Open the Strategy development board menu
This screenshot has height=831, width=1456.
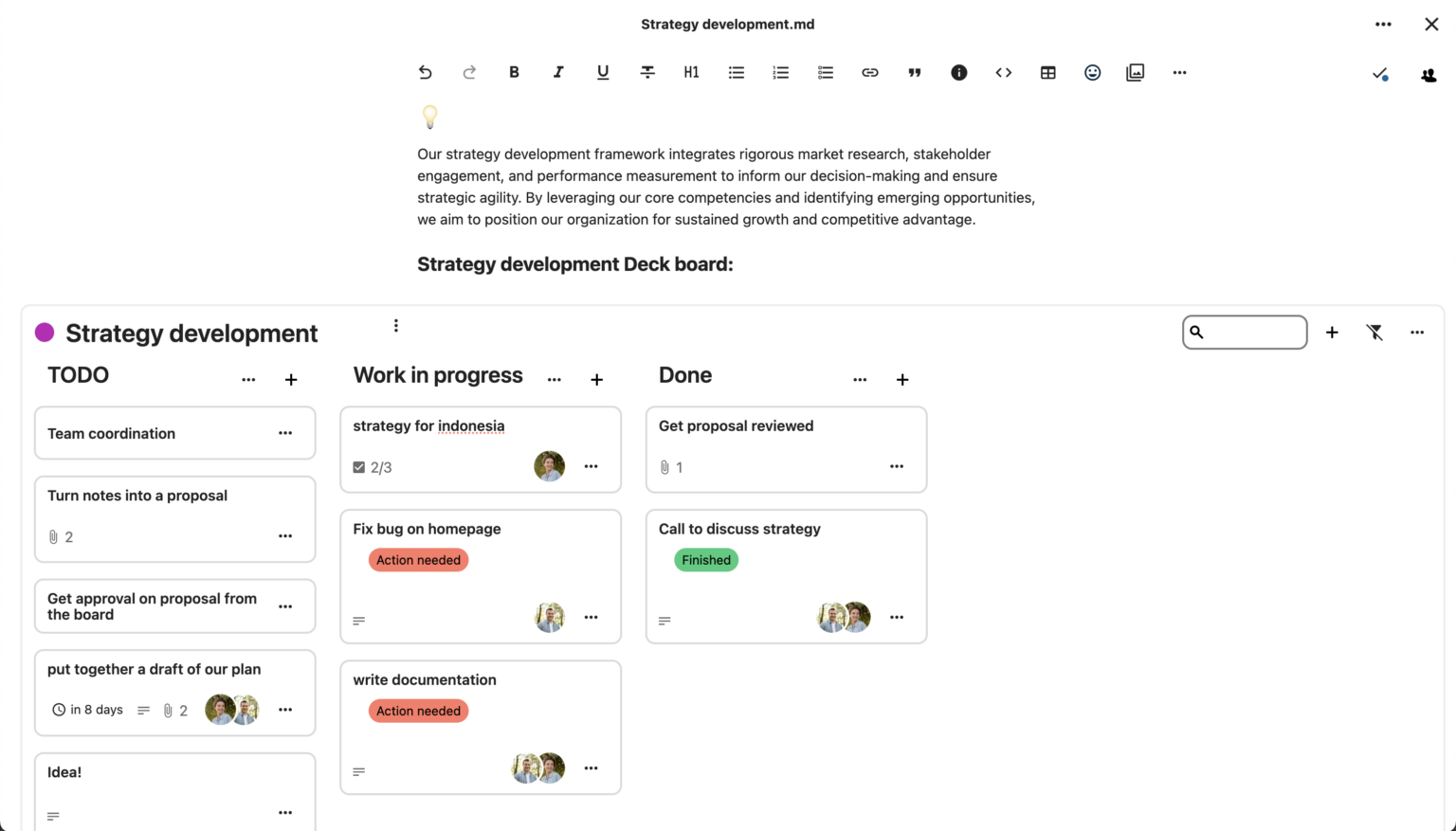click(395, 325)
